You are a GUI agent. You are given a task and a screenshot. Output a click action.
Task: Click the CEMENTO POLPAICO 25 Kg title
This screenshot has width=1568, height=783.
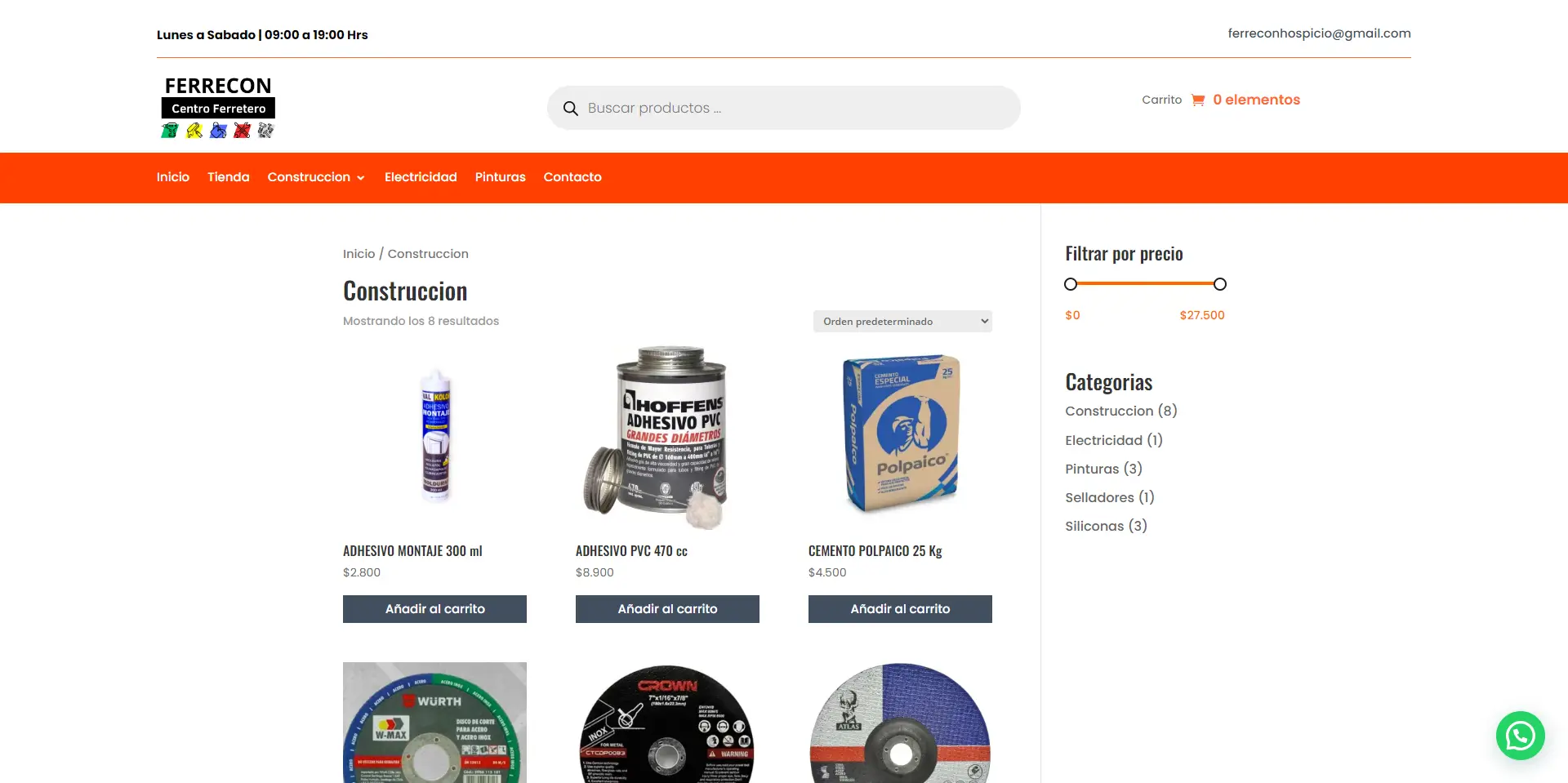[x=875, y=551]
